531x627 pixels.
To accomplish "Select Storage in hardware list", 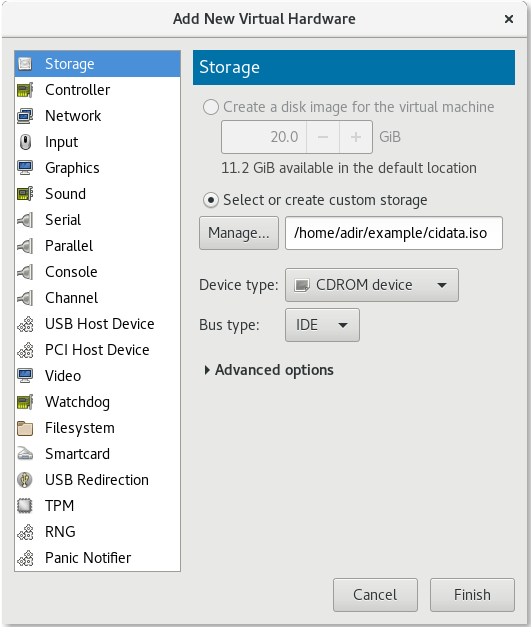I will [98, 64].
